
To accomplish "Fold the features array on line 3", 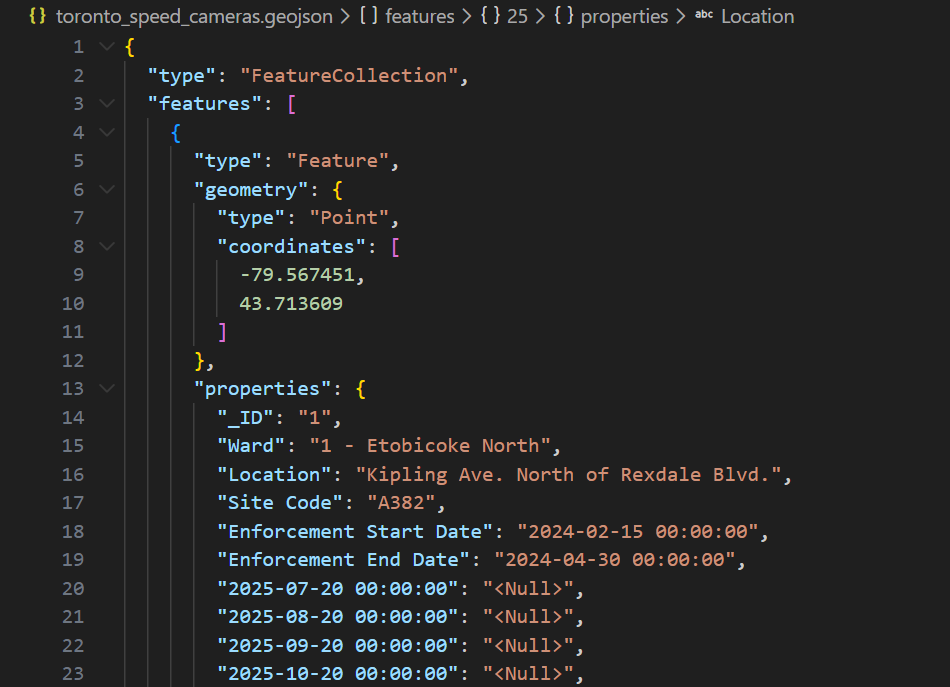I will click(107, 104).
